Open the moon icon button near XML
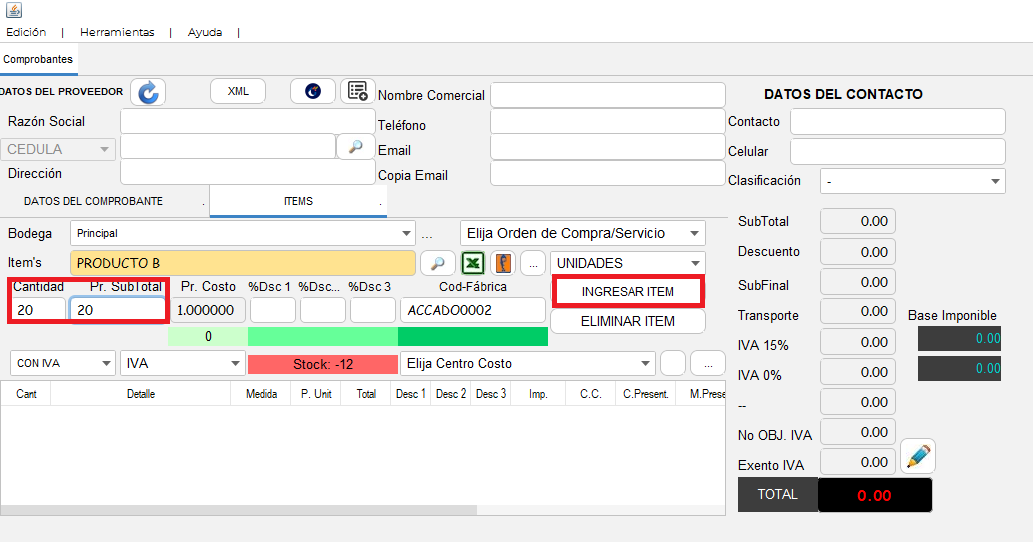1033x542 pixels. click(313, 91)
